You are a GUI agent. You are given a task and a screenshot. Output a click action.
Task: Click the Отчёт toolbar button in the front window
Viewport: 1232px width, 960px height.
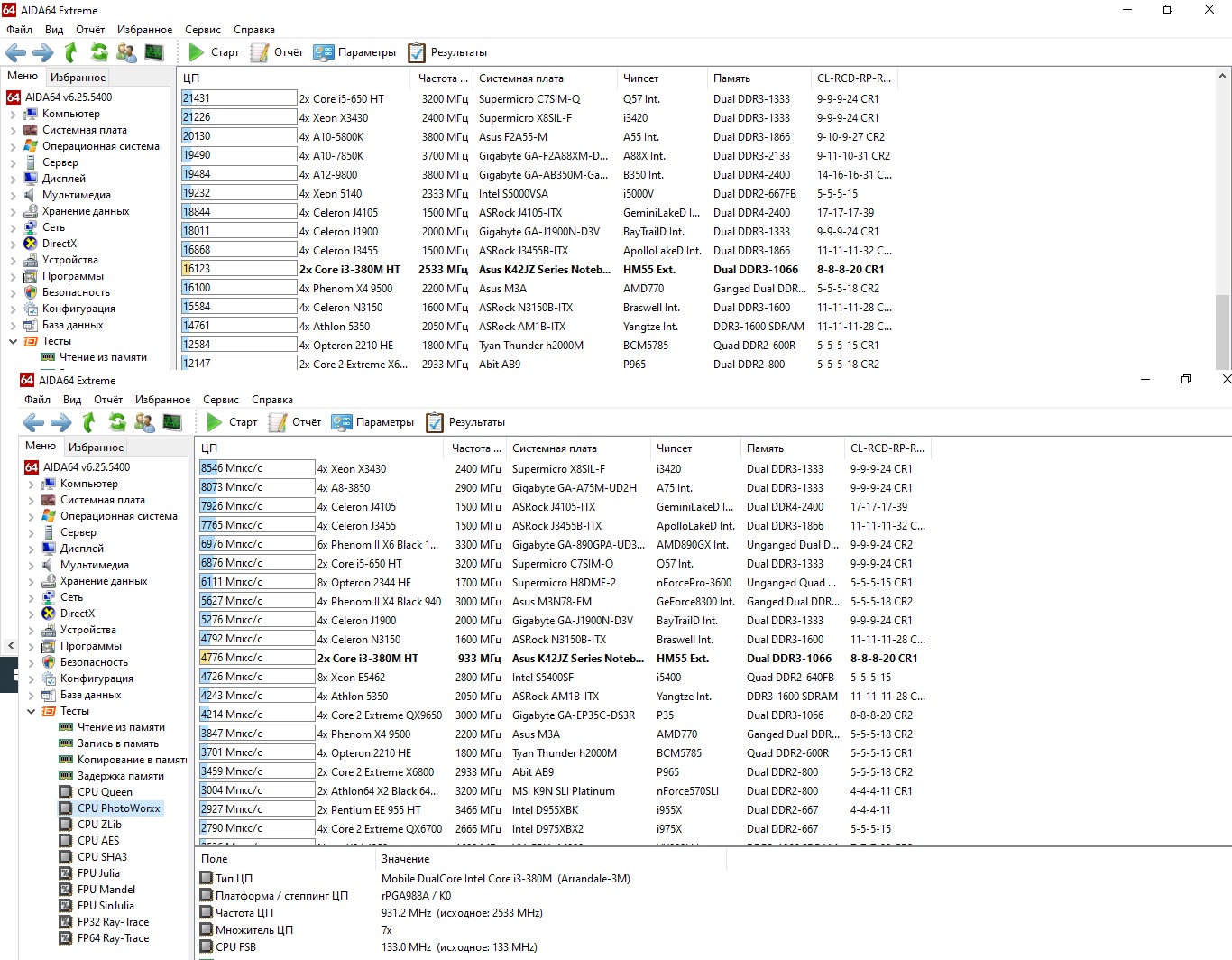tap(295, 422)
